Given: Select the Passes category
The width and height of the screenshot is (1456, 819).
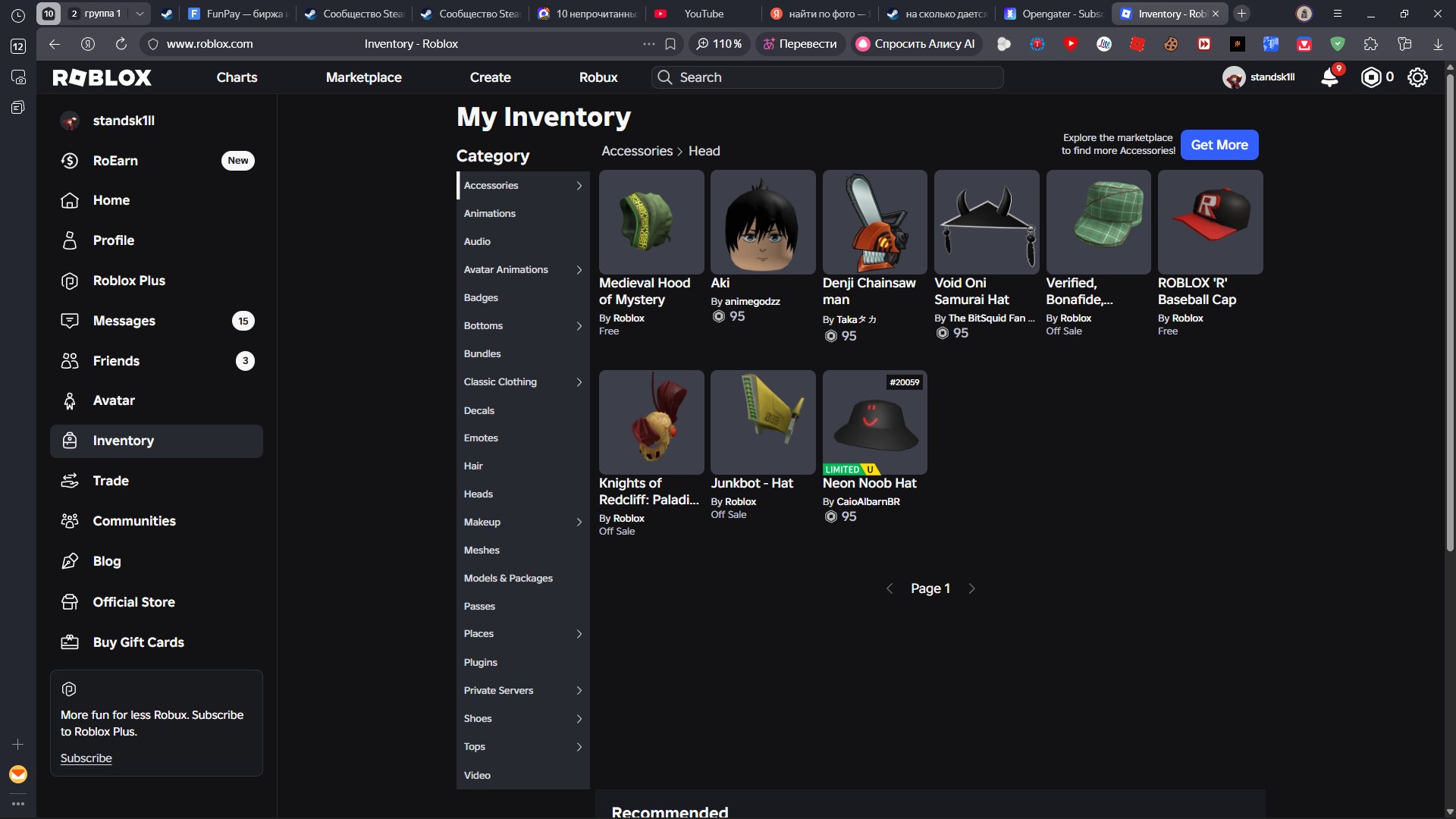Looking at the screenshot, I should click(x=522, y=607).
